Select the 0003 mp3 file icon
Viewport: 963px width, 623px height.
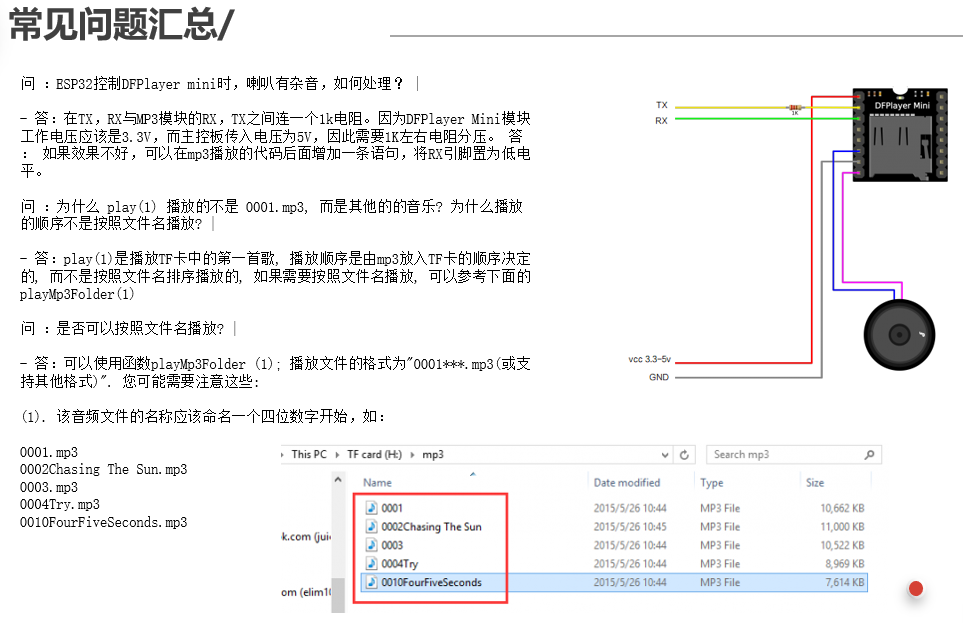(x=371, y=544)
